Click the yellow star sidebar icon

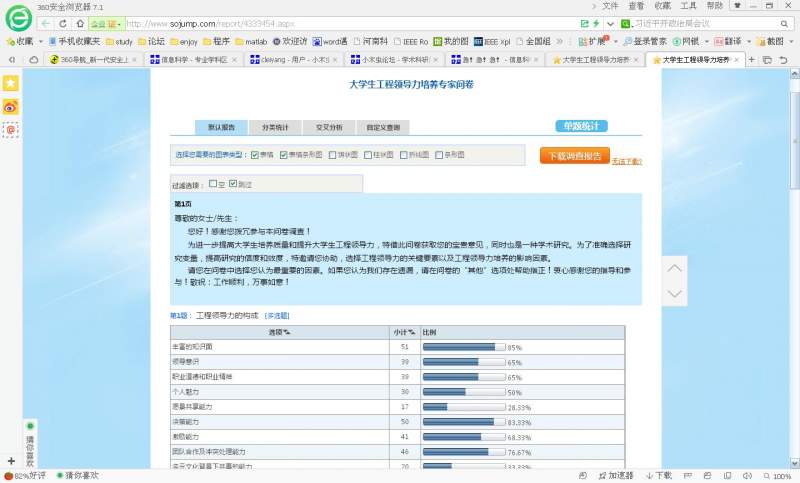(11, 83)
